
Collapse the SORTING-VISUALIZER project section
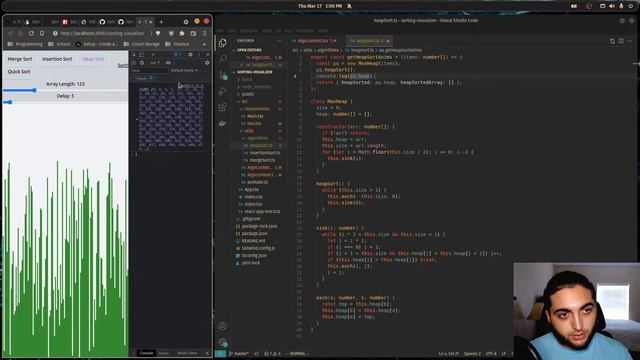point(255,72)
